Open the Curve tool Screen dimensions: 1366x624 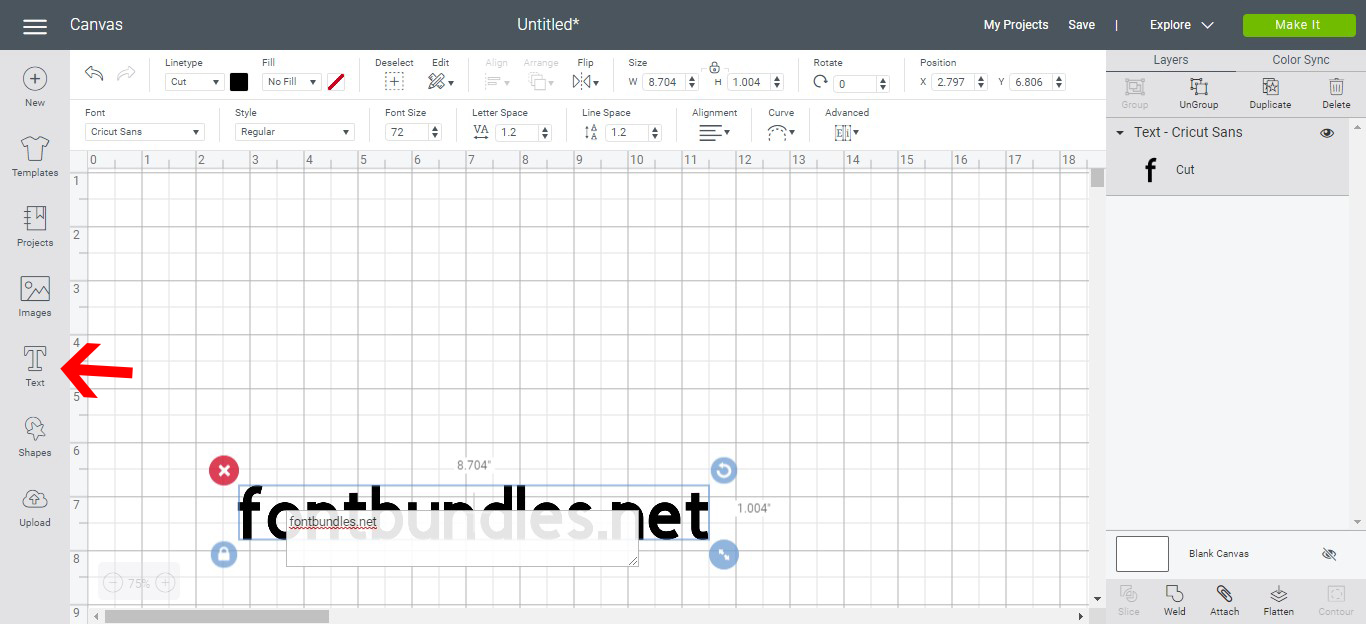click(x=781, y=132)
